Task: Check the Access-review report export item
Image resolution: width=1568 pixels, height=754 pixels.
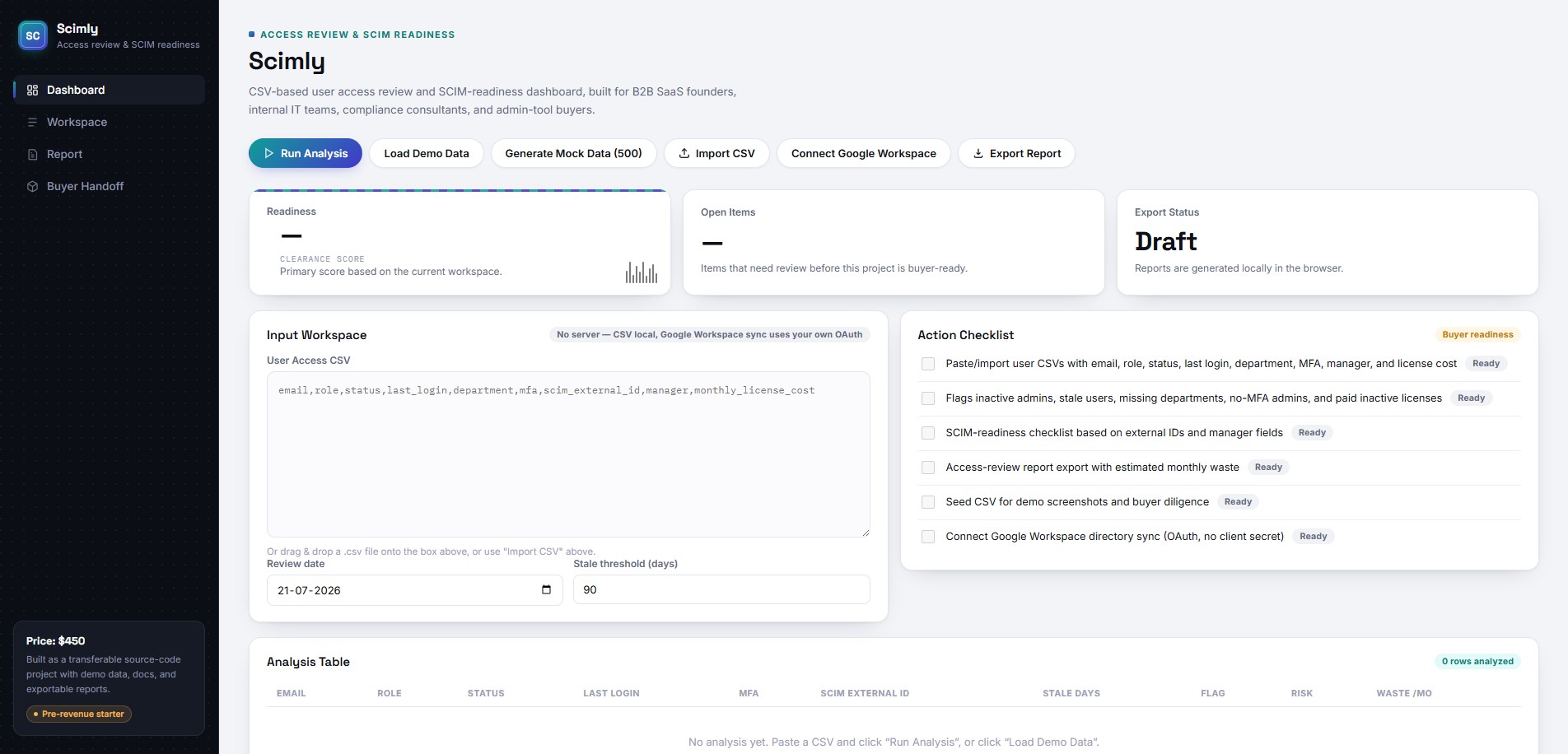Action: 928,468
